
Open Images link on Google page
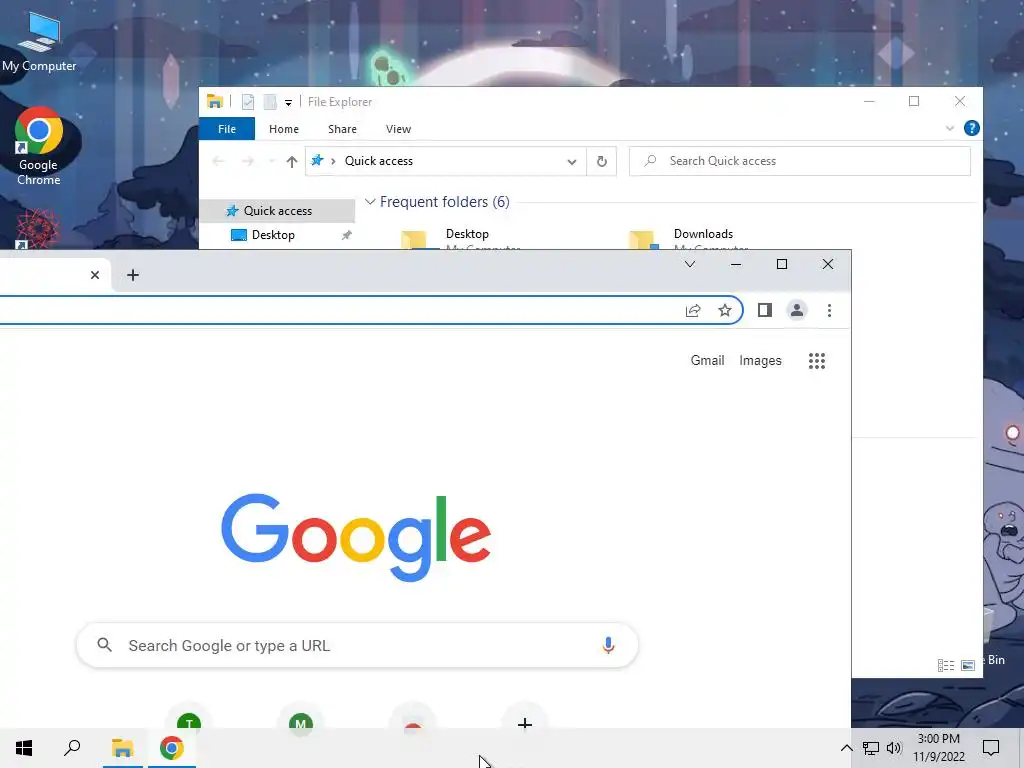tap(760, 360)
